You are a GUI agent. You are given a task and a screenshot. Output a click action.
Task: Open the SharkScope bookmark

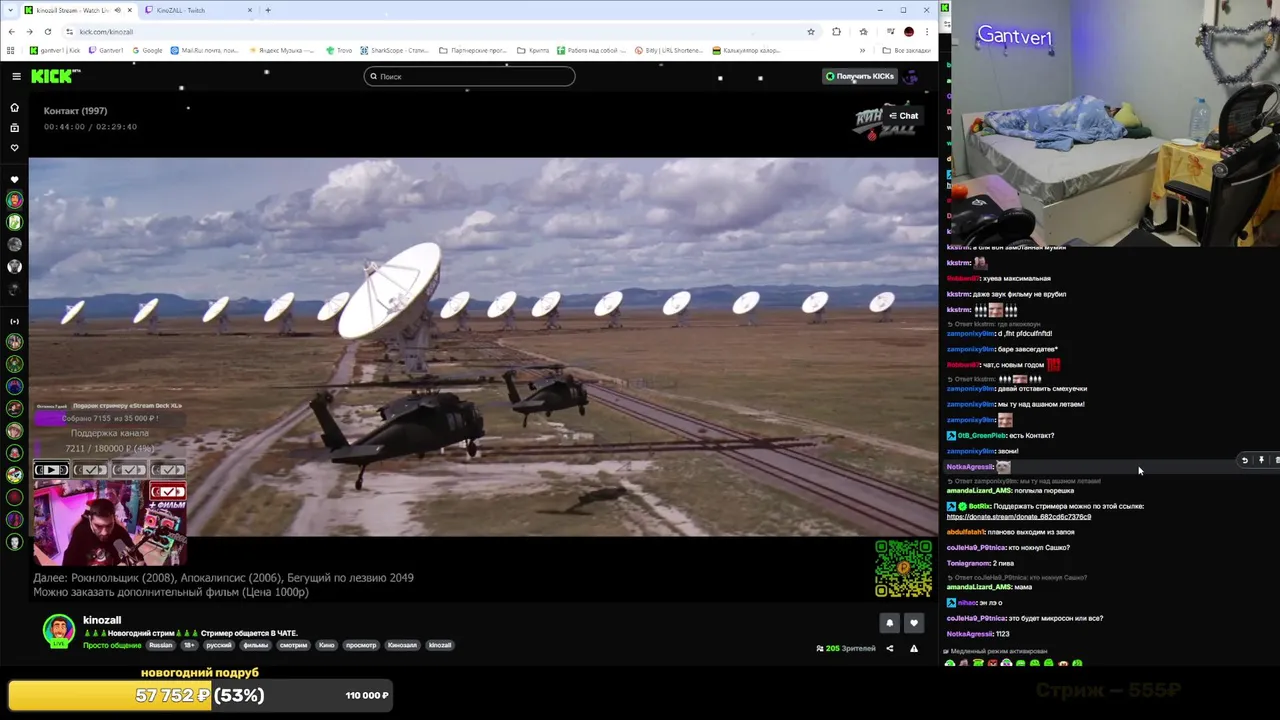[395, 50]
